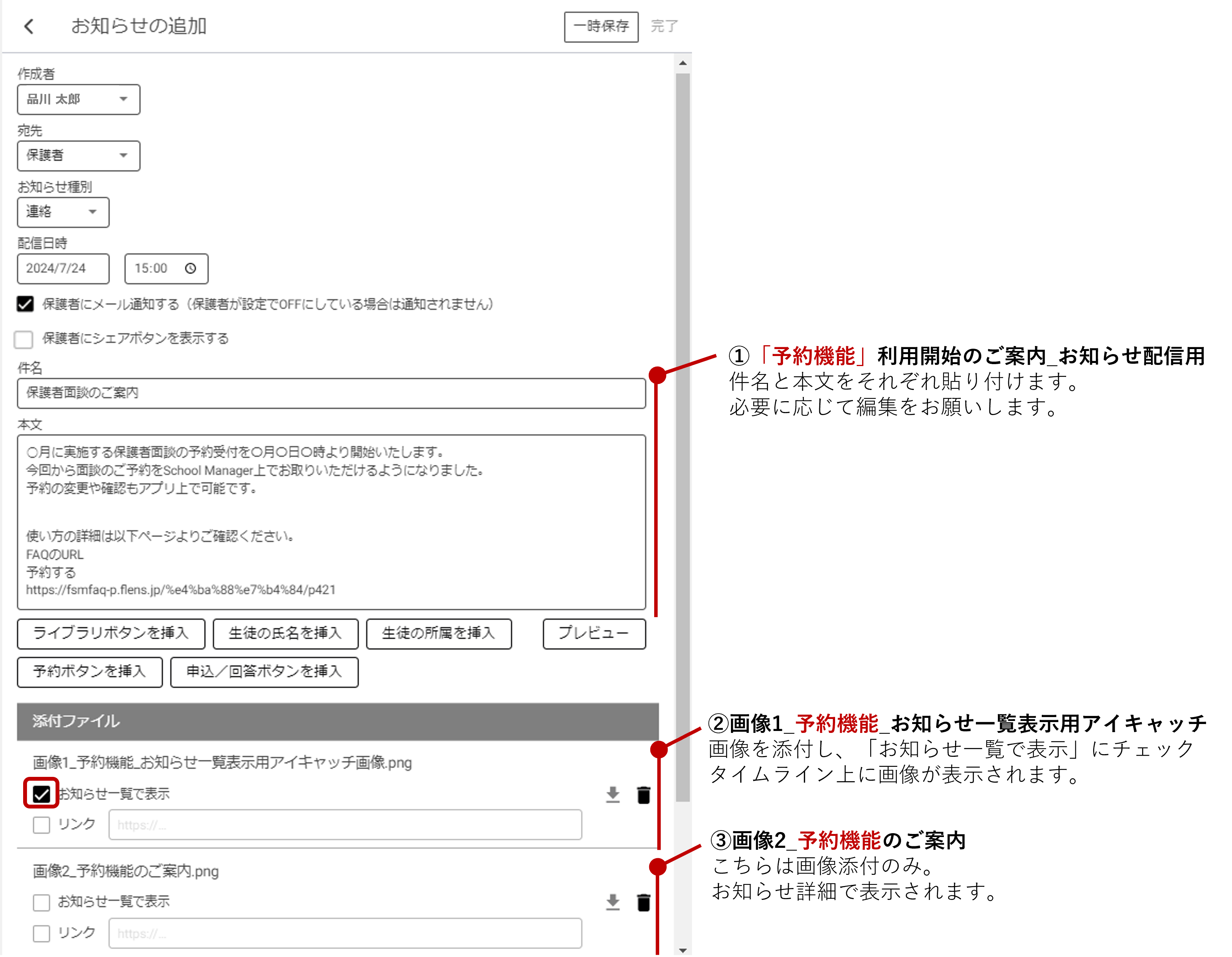Uncheck お知らせ一覧で表示 for 画像1
Image resolution: width=1232 pixels, height=957 pixels.
tap(41, 794)
